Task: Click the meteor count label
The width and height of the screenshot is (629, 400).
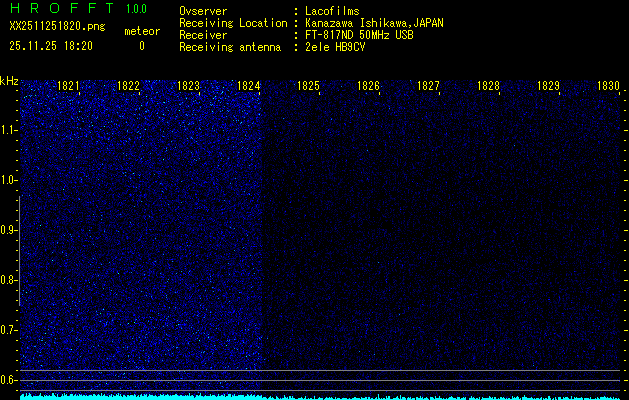Action: pos(141,31)
